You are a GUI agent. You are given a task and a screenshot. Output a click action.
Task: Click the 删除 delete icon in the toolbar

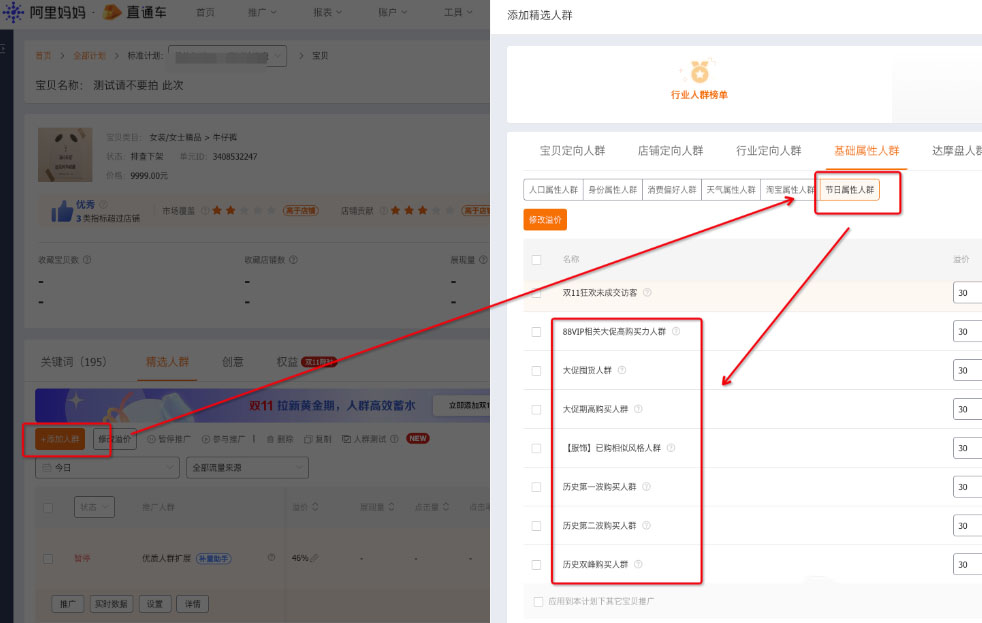coord(270,438)
